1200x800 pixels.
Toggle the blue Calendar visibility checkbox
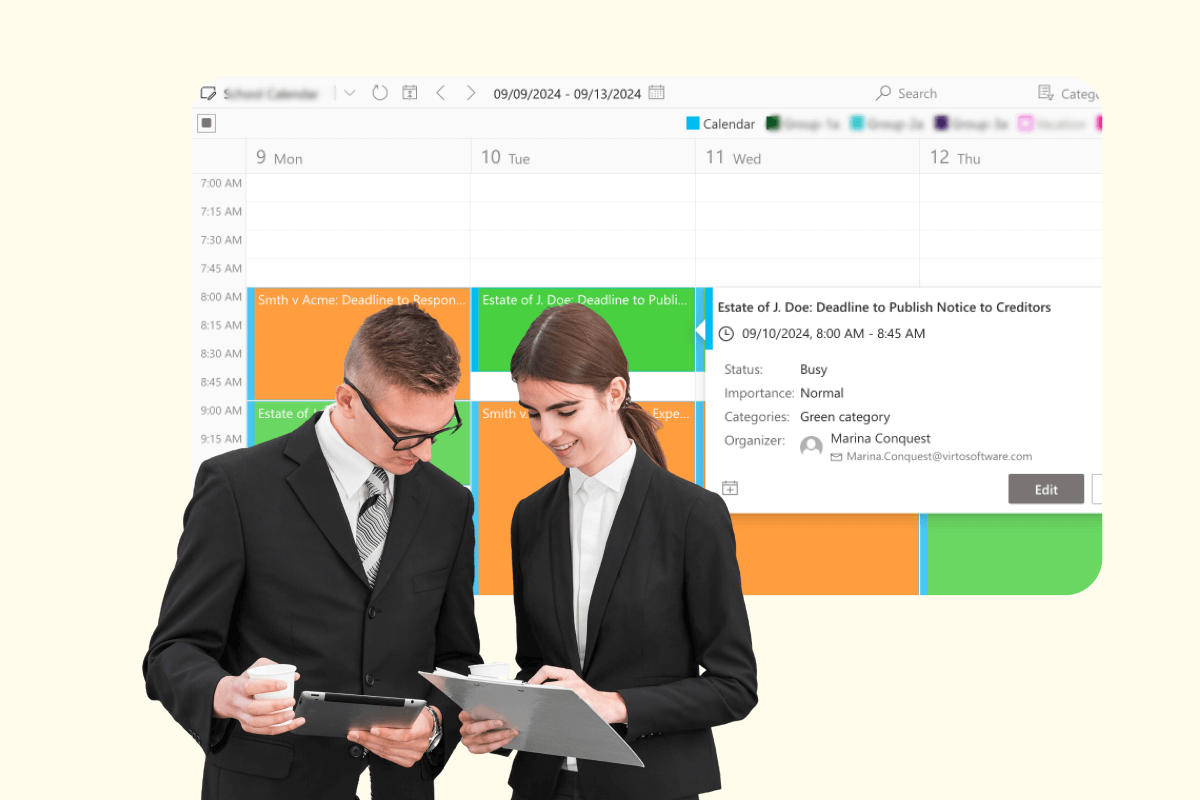point(694,124)
